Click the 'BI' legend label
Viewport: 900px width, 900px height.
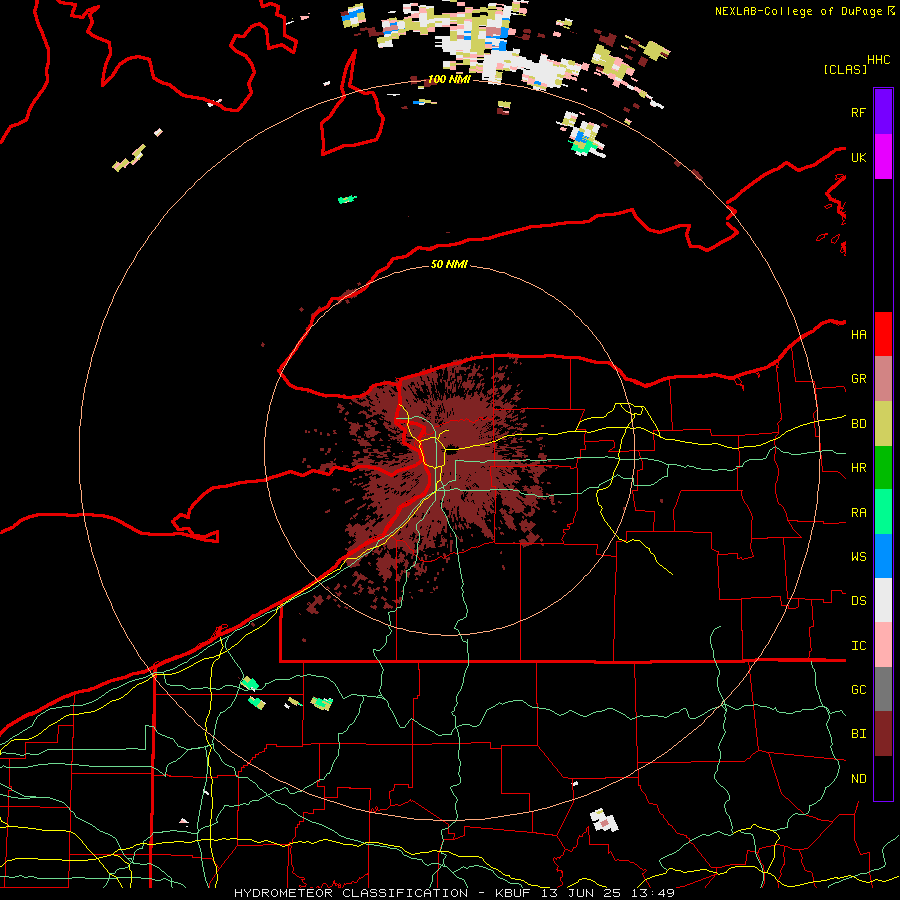point(859,734)
